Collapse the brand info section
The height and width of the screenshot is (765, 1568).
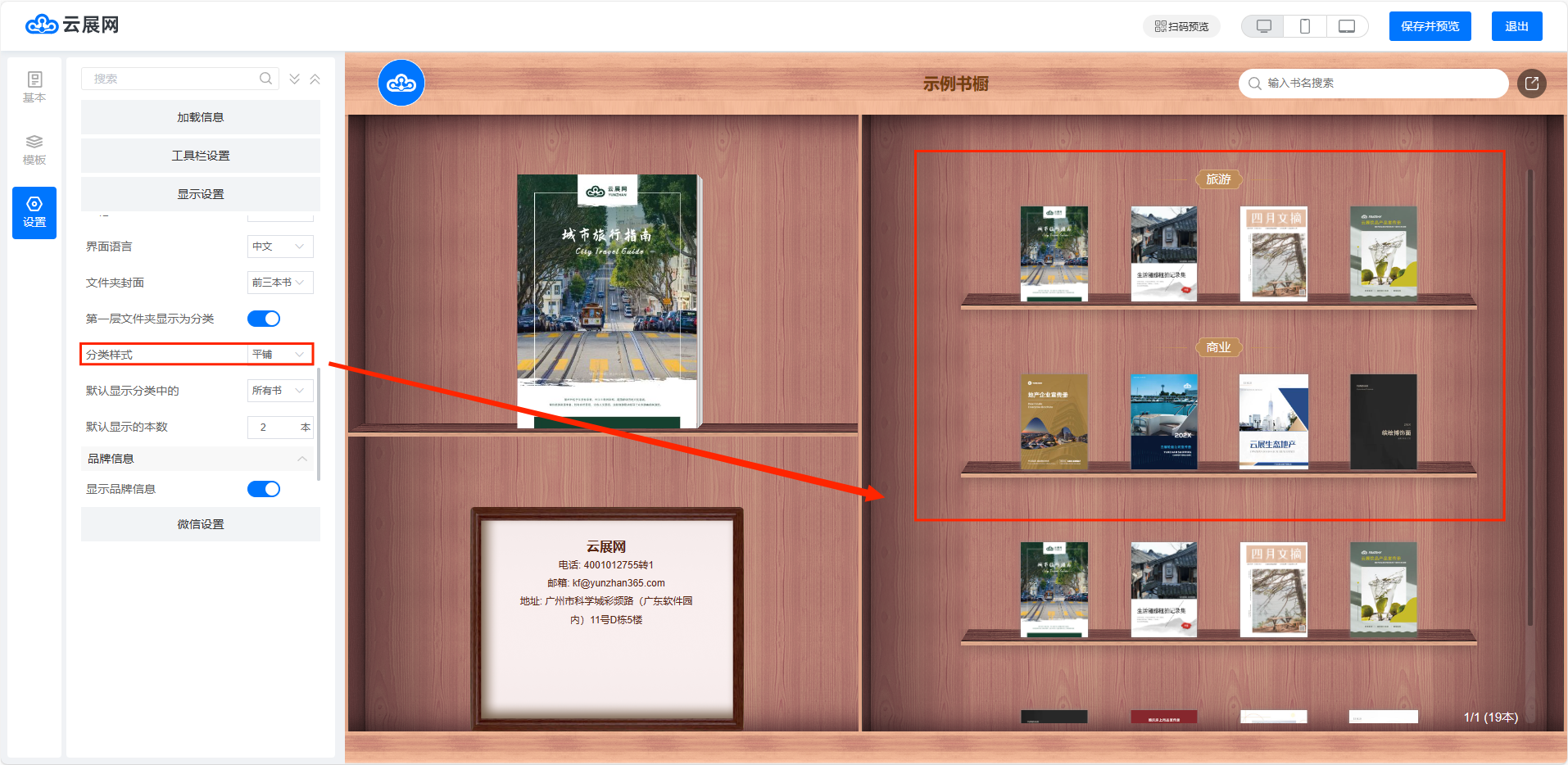(x=302, y=459)
